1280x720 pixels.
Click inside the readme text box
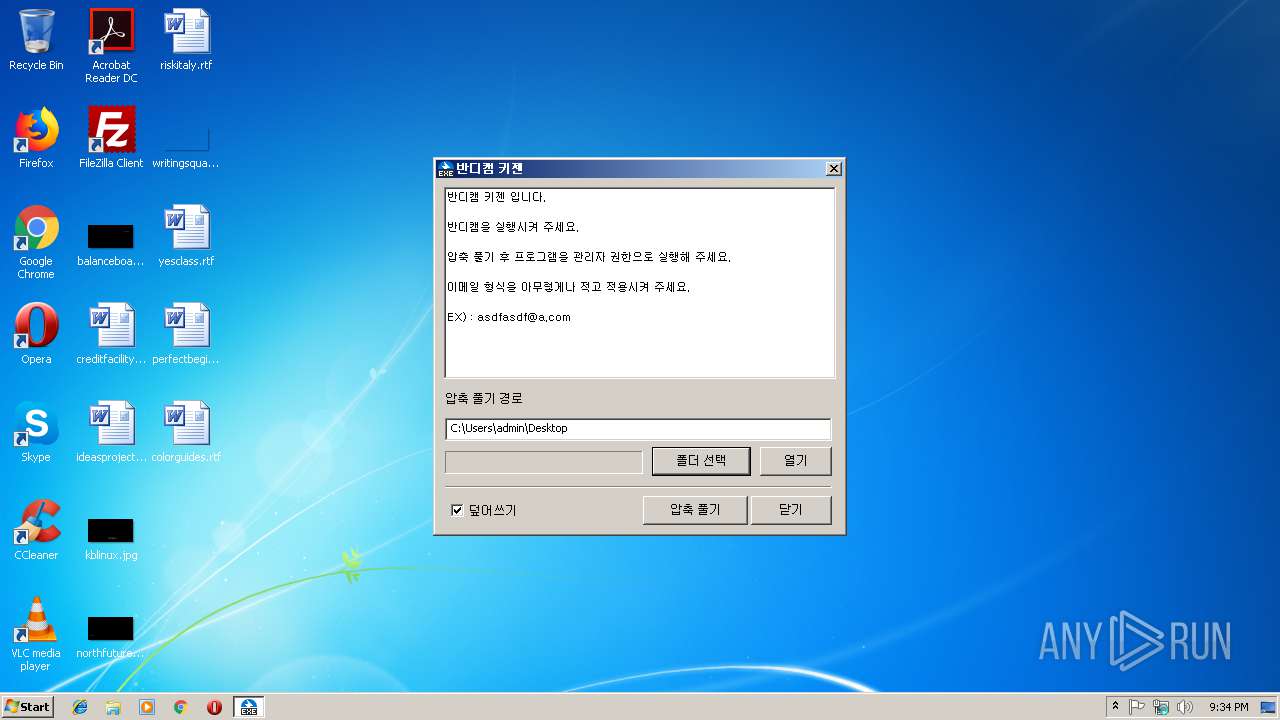point(640,283)
